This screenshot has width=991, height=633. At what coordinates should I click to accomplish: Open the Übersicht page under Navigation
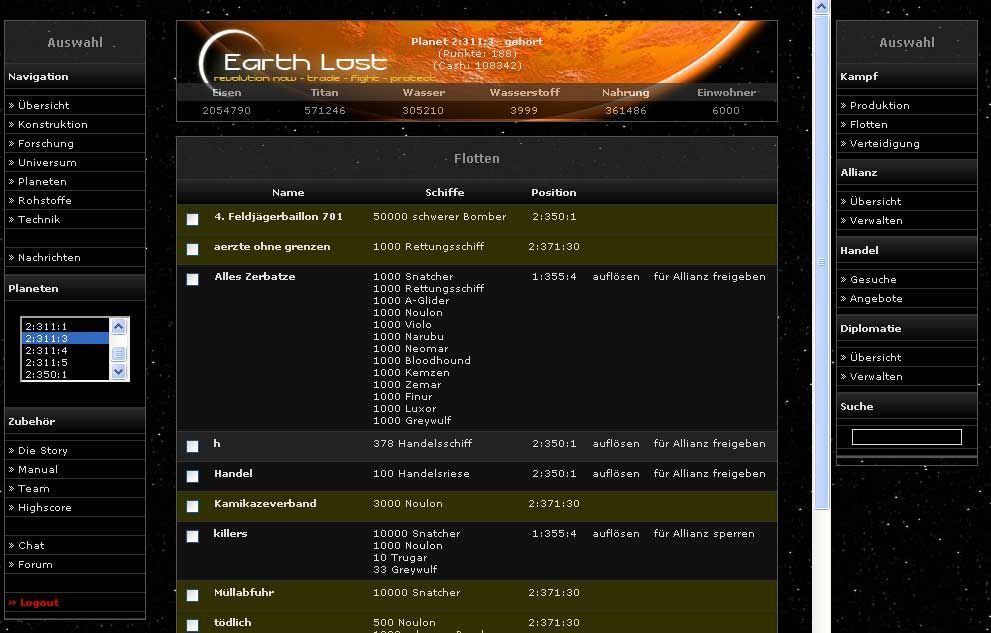[x=44, y=106]
